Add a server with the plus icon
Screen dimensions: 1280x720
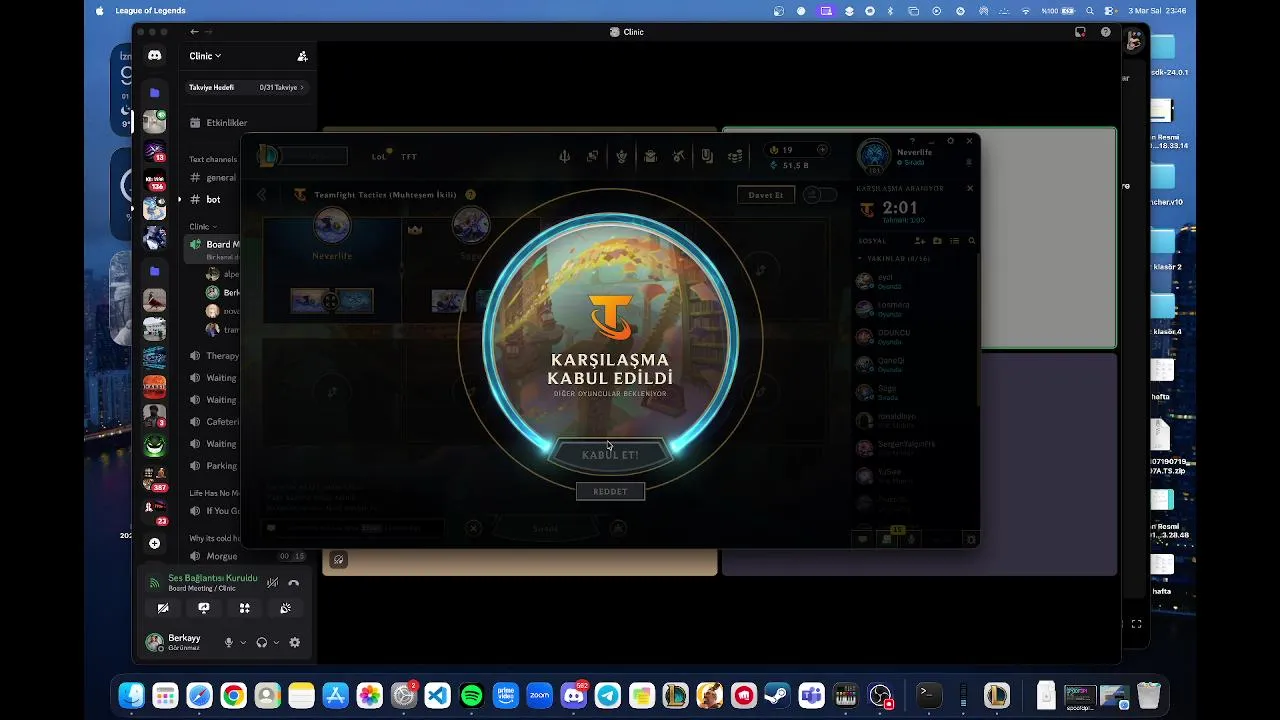pyautogui.click(x=154, y=544)
